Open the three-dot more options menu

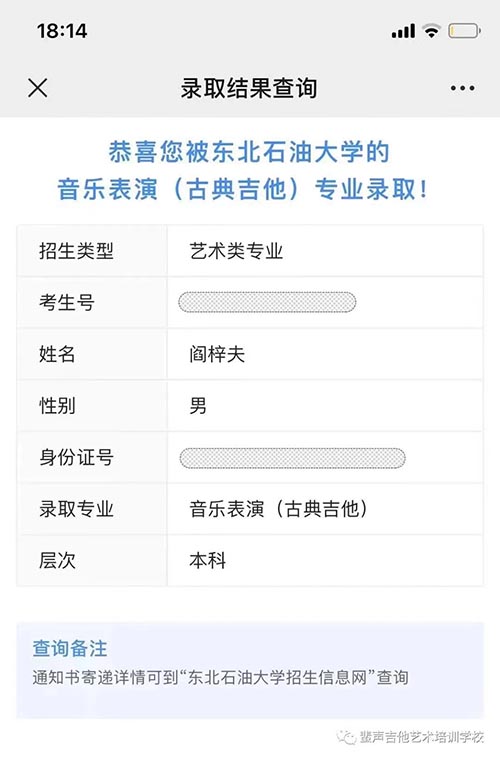[x=462, y=88]
